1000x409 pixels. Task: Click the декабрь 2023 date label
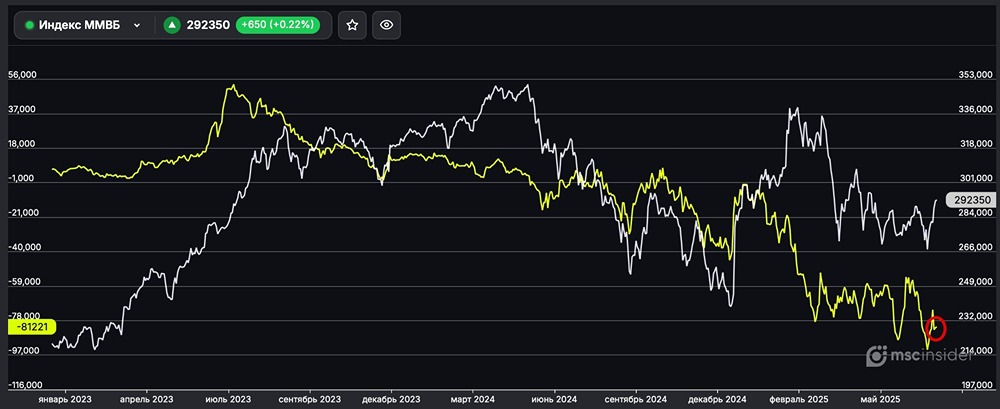pyautogui.click(x=390, y=399)
